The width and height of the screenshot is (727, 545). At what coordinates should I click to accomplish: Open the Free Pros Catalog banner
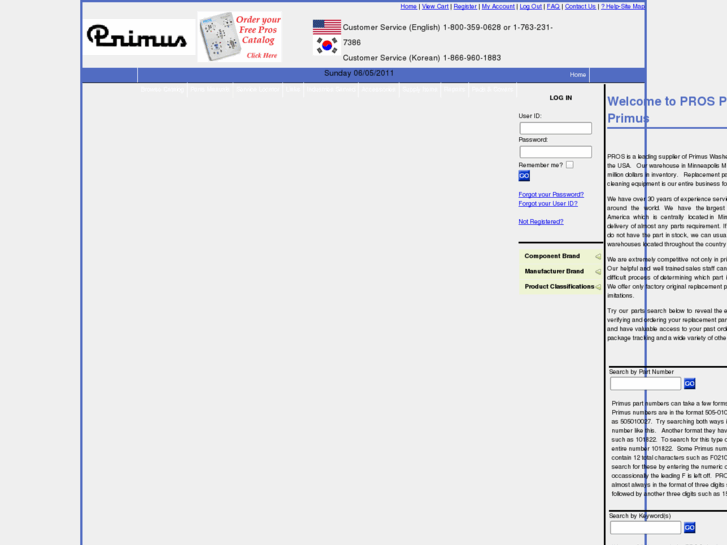239,37
